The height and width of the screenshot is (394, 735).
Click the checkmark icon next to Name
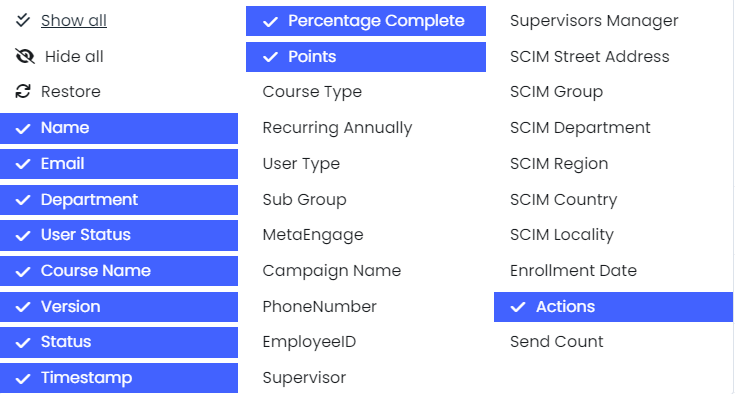22,128
